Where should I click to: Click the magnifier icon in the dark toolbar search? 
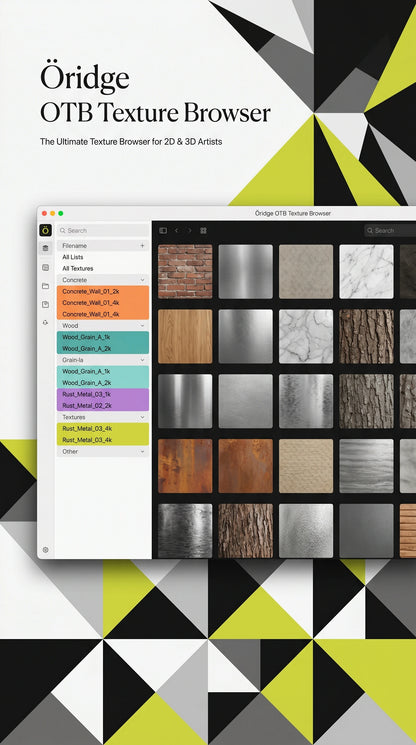(370, 230)
